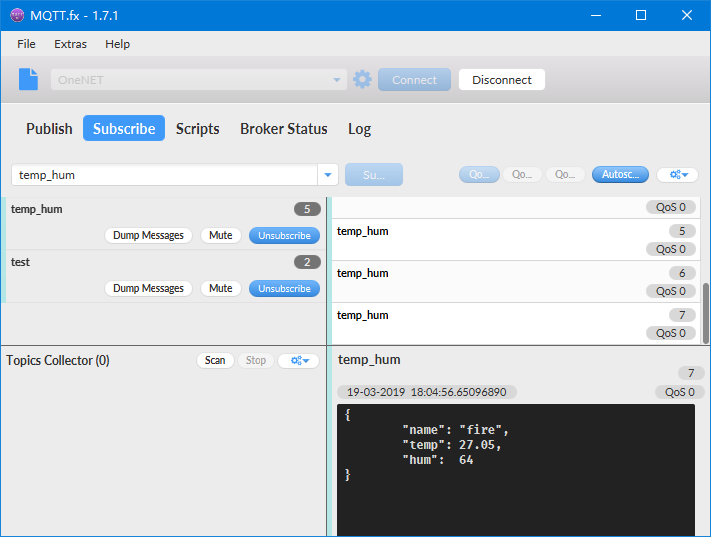
Task: Select the test subscription row
Action: point(163,276)
